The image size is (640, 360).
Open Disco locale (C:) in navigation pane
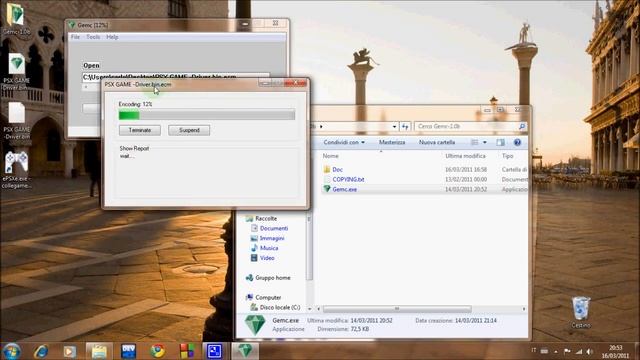(280, 307)
